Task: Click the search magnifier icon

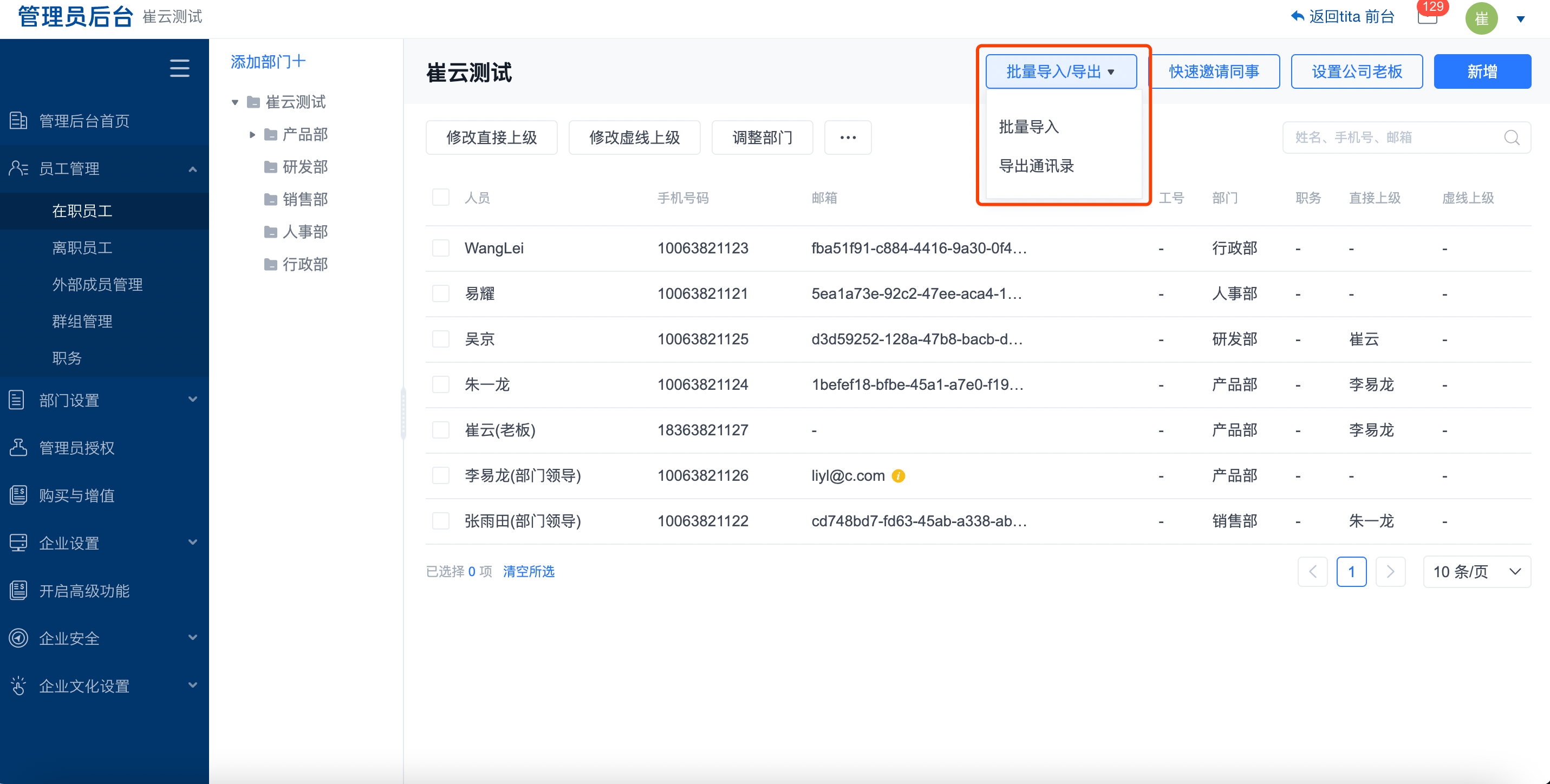Action: coord(1512,137)
